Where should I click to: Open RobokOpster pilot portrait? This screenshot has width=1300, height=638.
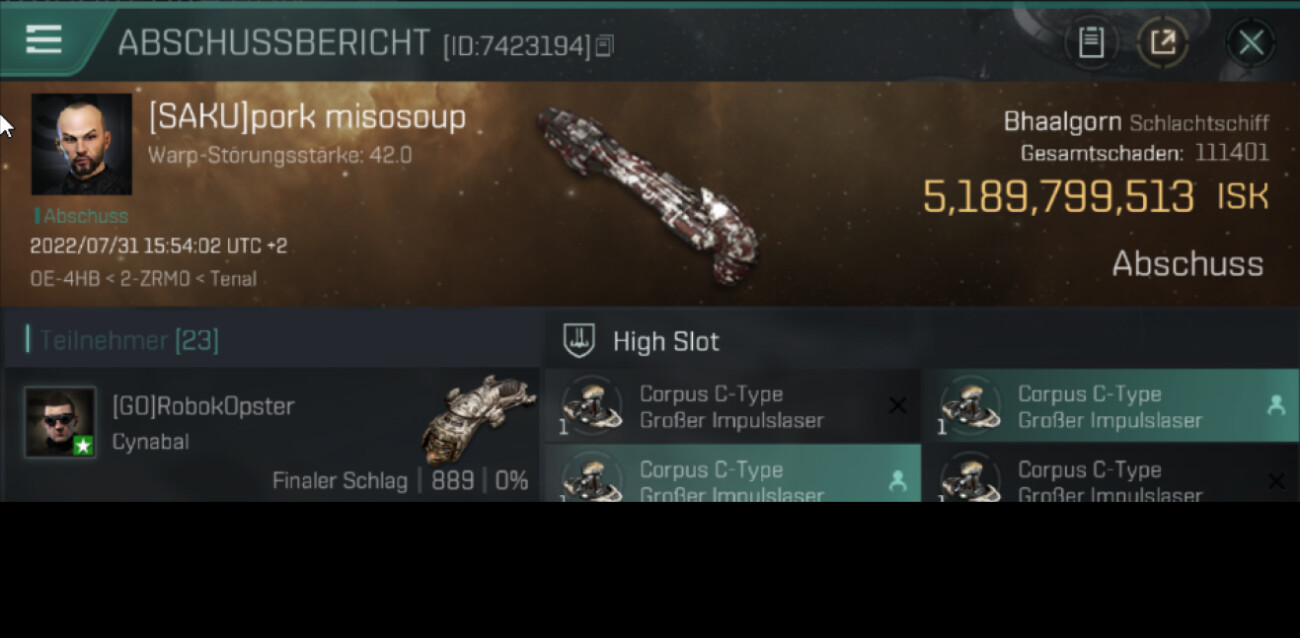click(x=60, y=423)
